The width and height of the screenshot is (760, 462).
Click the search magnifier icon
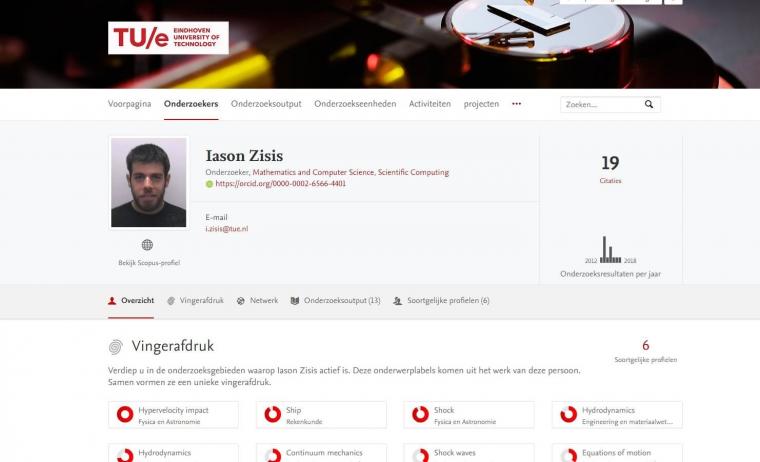coord(649,104)
